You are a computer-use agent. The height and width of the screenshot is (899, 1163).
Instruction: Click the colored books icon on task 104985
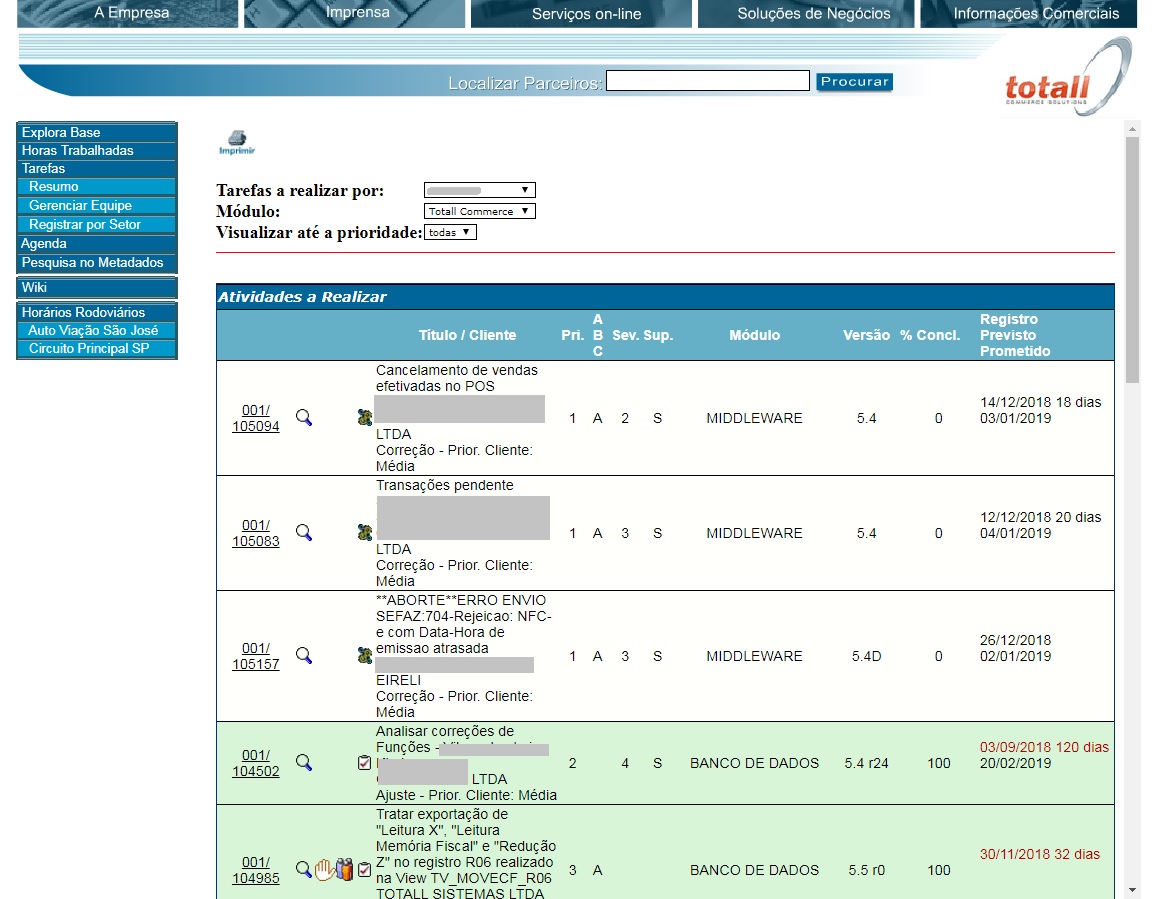(344, 869)
